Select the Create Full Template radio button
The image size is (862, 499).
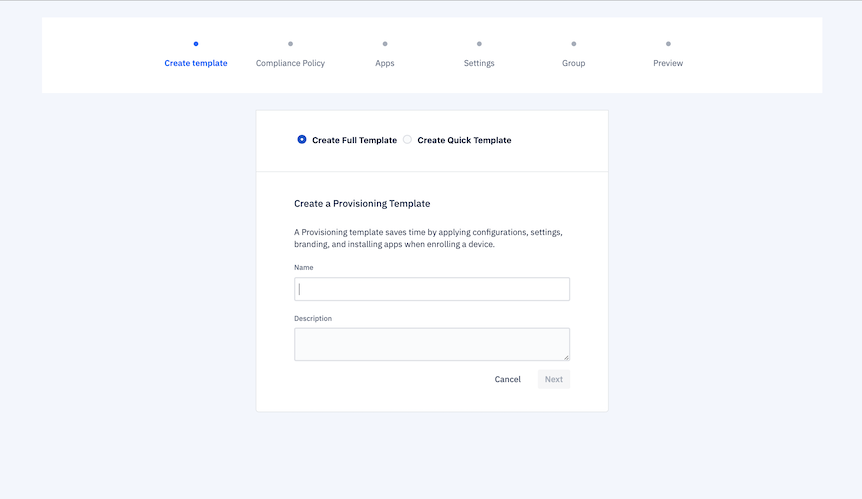click(x=302, y=140)
